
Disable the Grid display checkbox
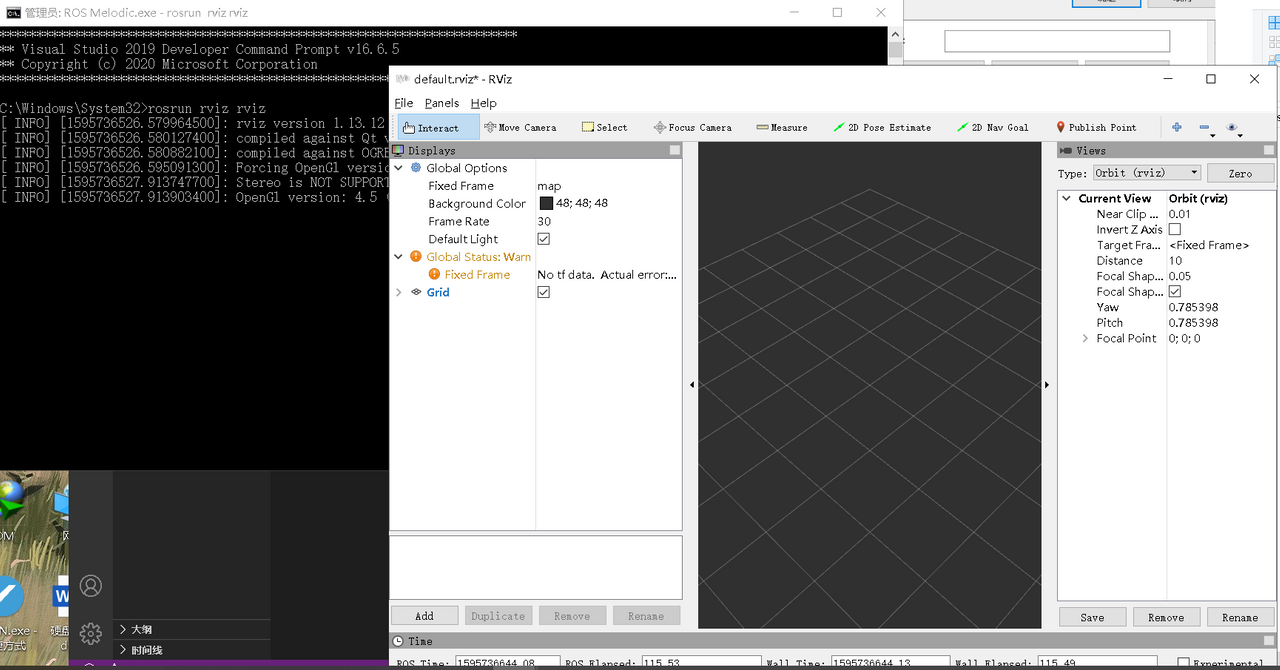[x=544, y=292]
